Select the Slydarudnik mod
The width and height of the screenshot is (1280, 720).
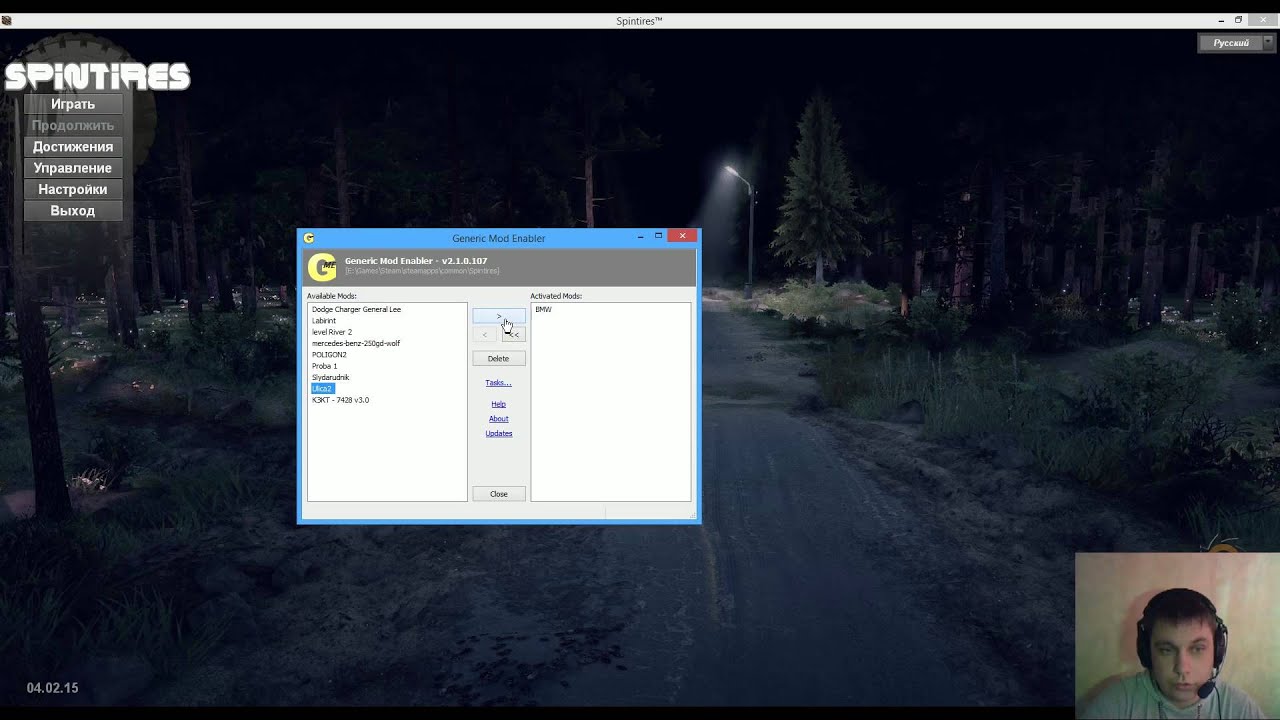330,377
